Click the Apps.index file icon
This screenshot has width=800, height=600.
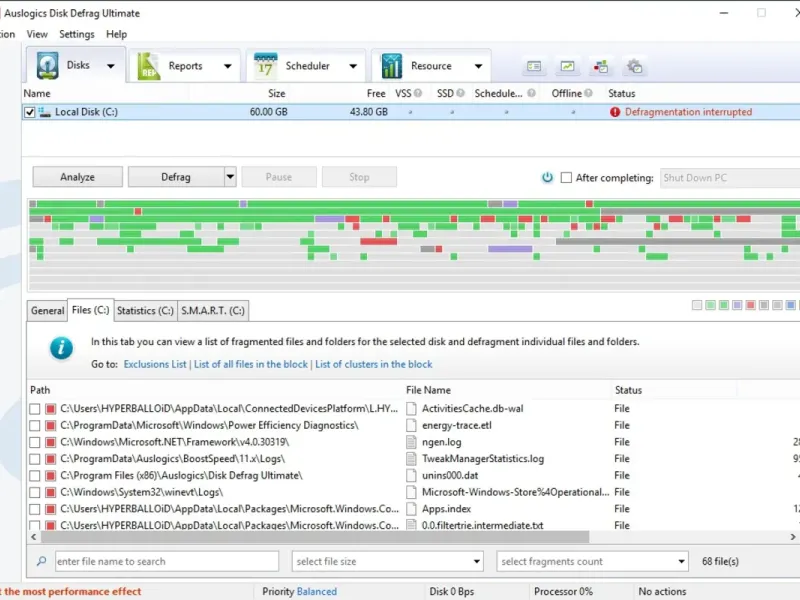coord(411,509)
